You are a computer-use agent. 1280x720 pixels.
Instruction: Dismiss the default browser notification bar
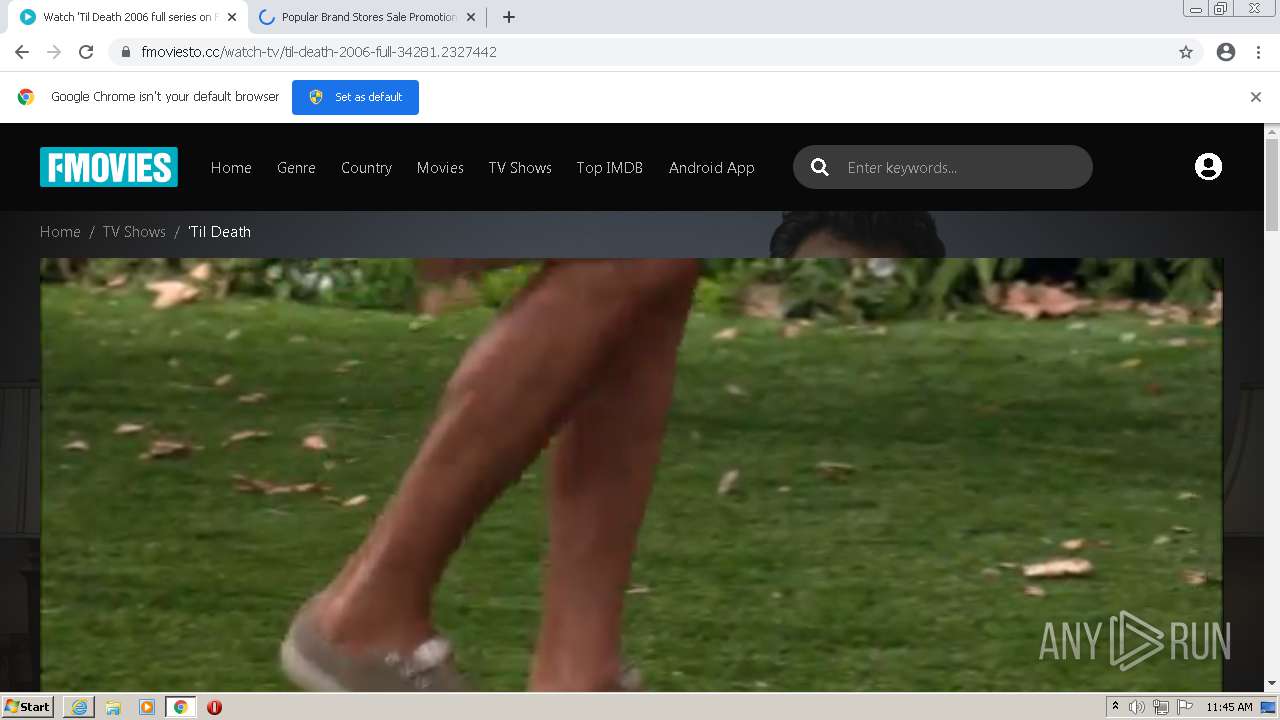pos(1256,97)
